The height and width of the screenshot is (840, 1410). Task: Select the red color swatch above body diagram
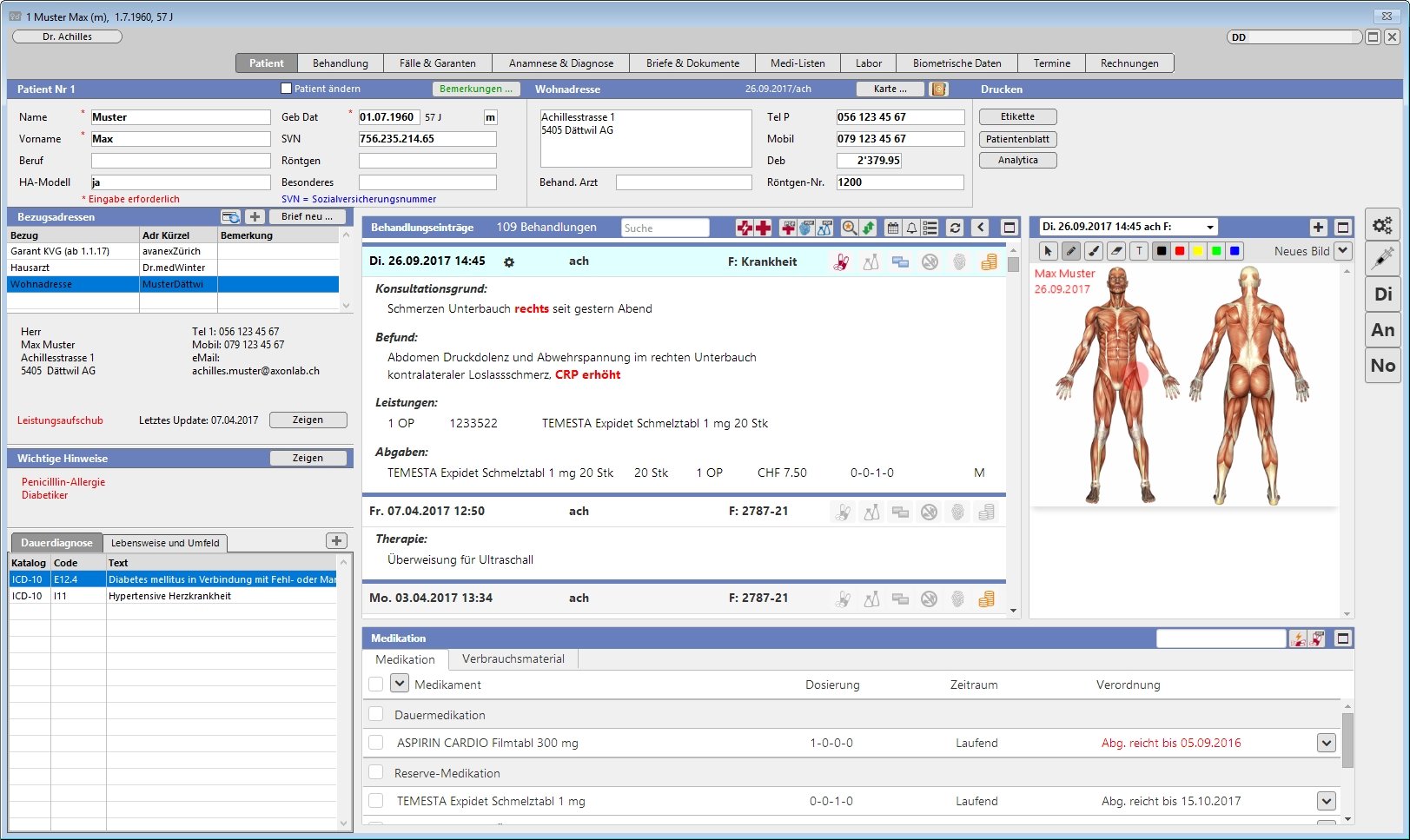pos(1180,251)
